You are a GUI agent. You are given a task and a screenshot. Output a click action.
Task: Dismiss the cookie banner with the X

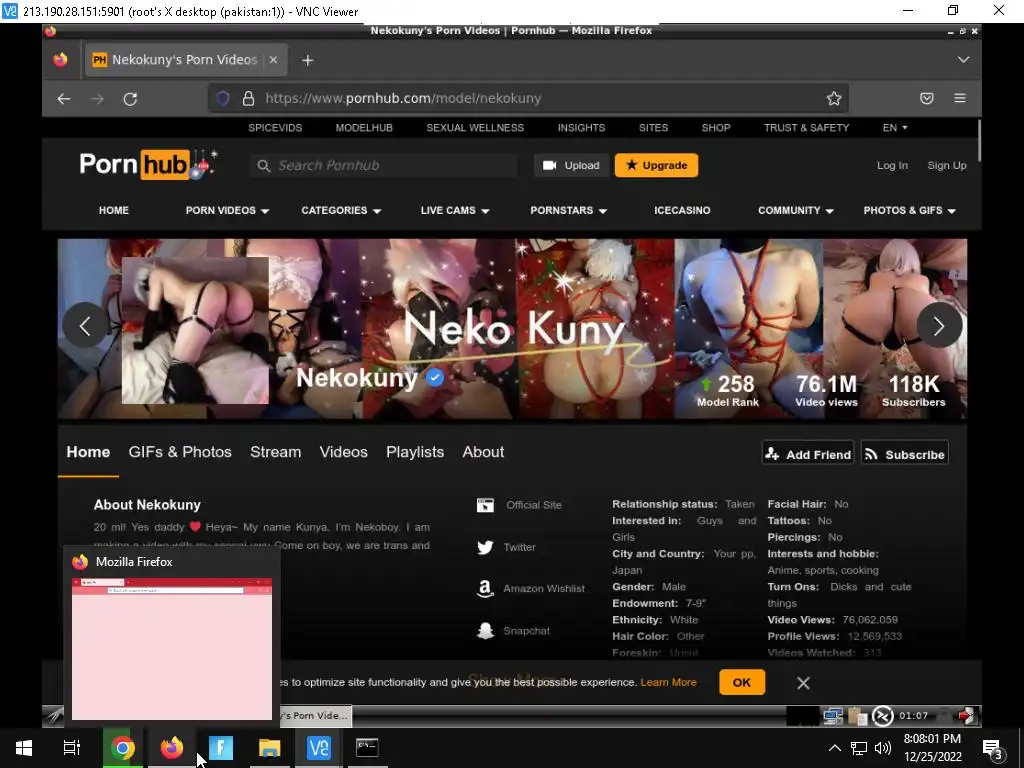tap(803, 682)
